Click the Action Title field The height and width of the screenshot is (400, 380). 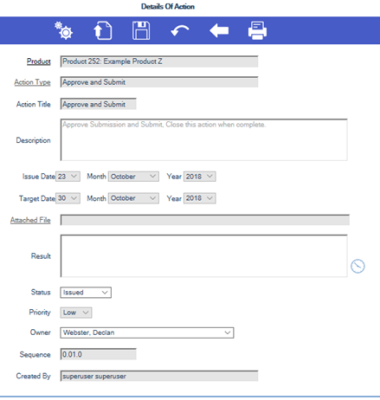click(x=98, y=104)
